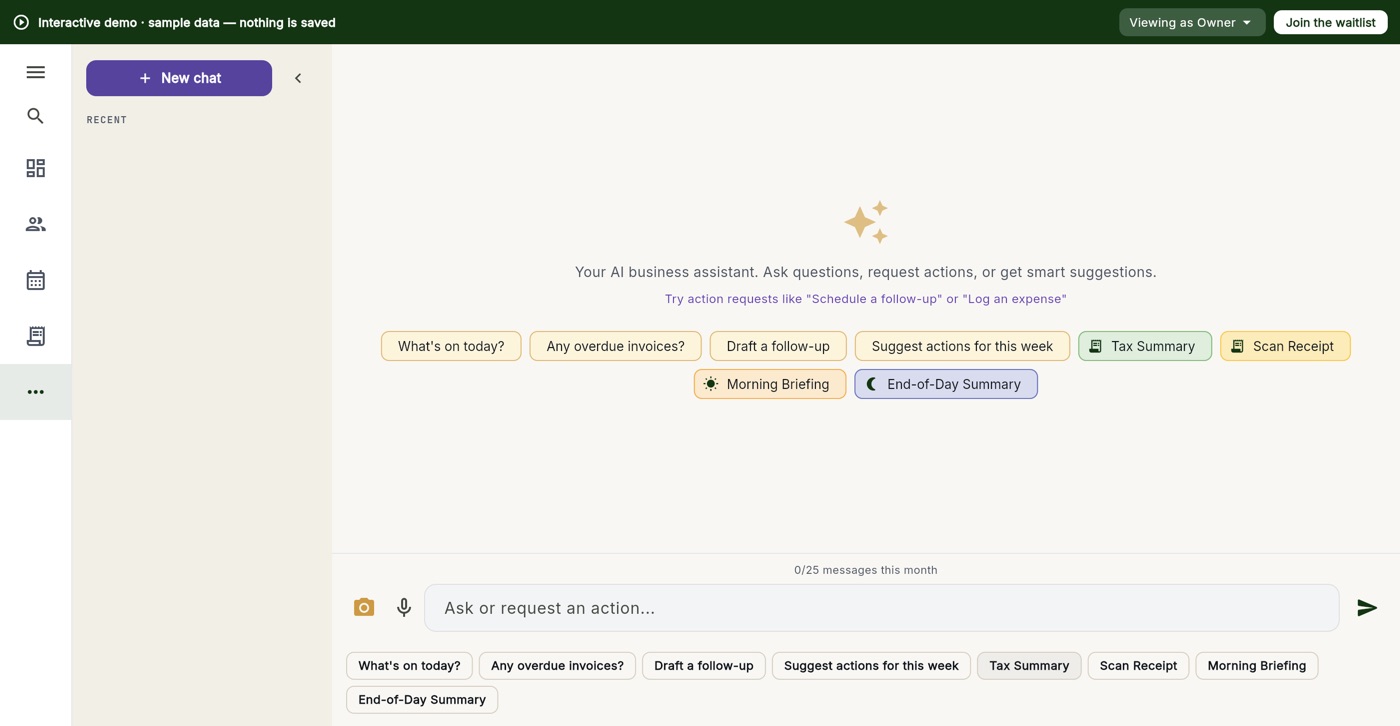This screenshot has width=1400, height=726.
Task: Click bottom End-of-Day Summary quick reply
Action: click(x=422, y=700)
